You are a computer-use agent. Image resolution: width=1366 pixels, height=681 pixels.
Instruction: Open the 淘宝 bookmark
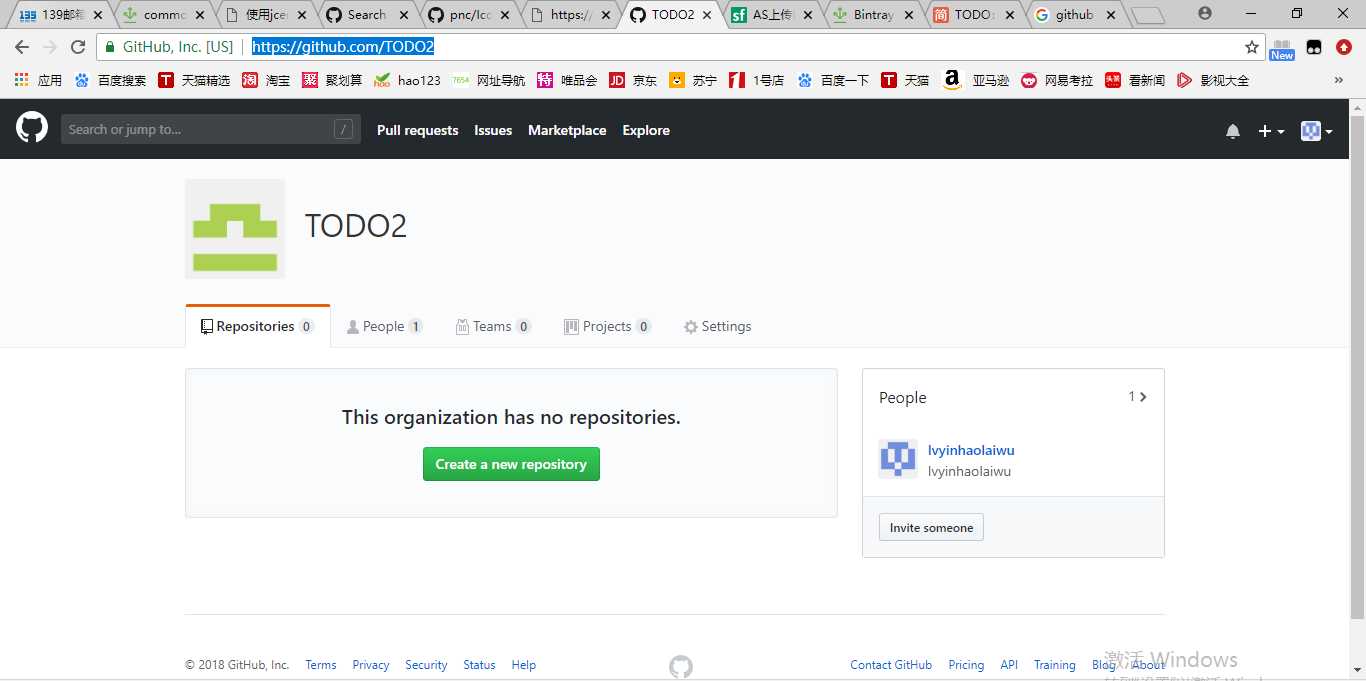tap(266, 80)
